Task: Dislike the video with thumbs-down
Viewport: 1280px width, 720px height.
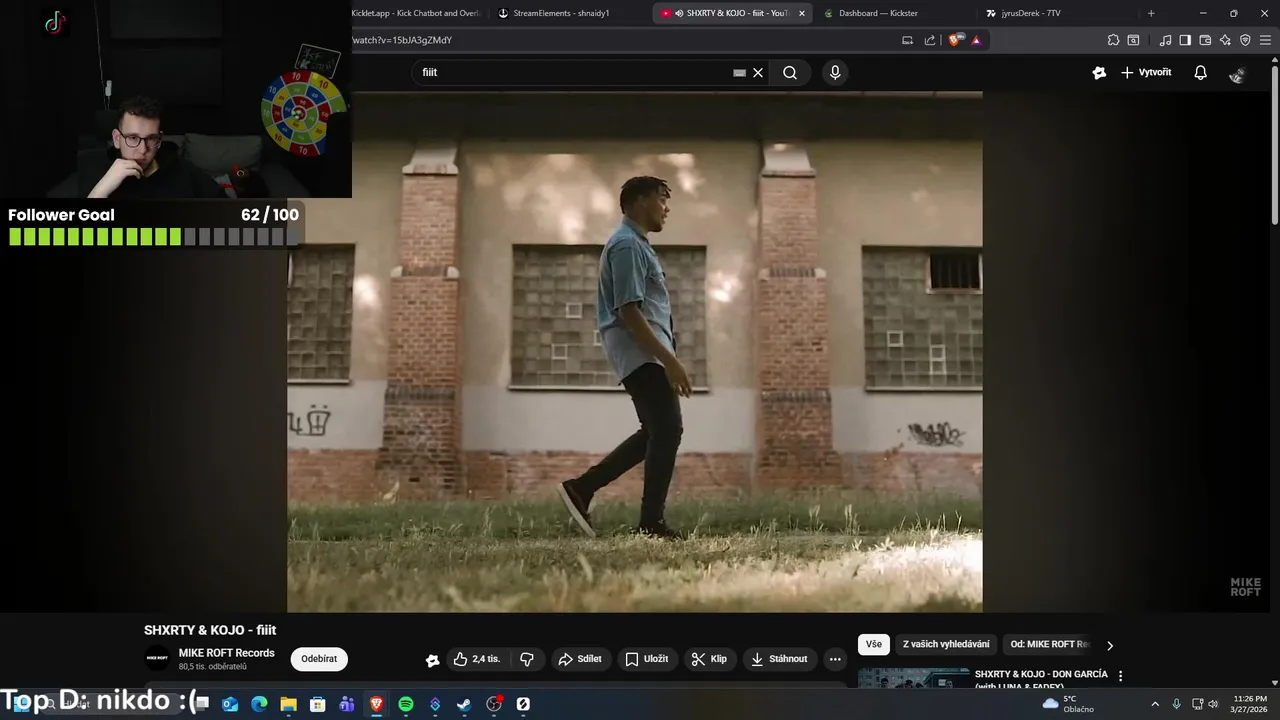Action: (527, 659)
